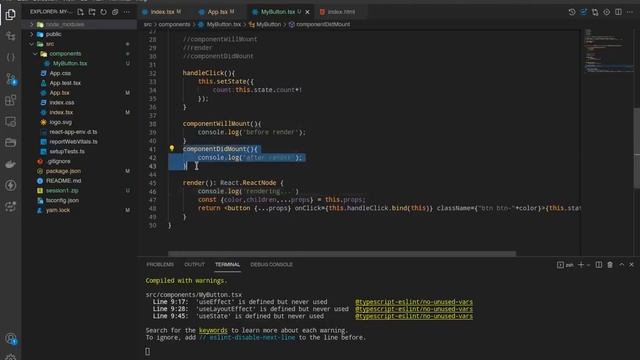Open the lightning bolt view in the activity bar
Image resolution: width=640 pixels, height=360 pixels.
[x=11, y=185]
